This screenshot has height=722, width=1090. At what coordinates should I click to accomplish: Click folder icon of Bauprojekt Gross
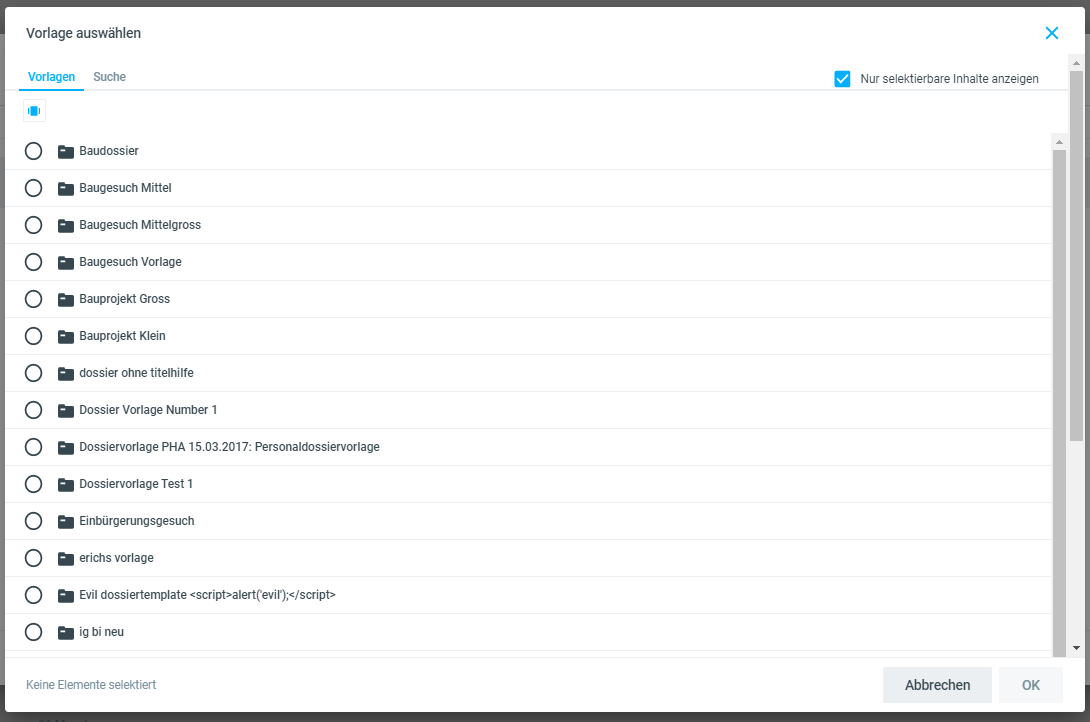click(66, 300)
